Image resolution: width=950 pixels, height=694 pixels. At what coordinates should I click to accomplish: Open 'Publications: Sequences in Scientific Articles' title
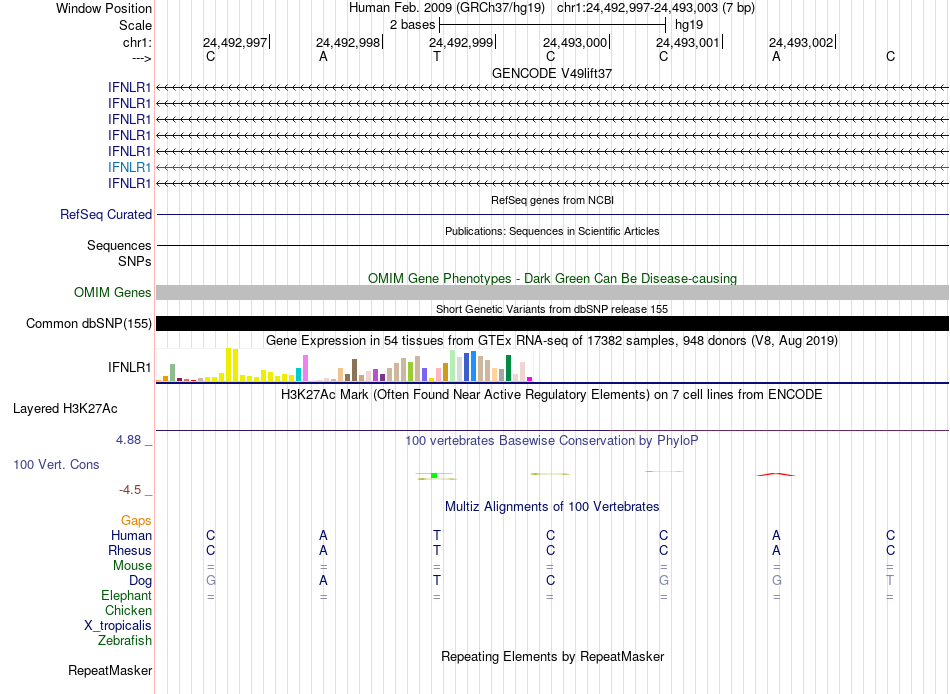[552, 231]
